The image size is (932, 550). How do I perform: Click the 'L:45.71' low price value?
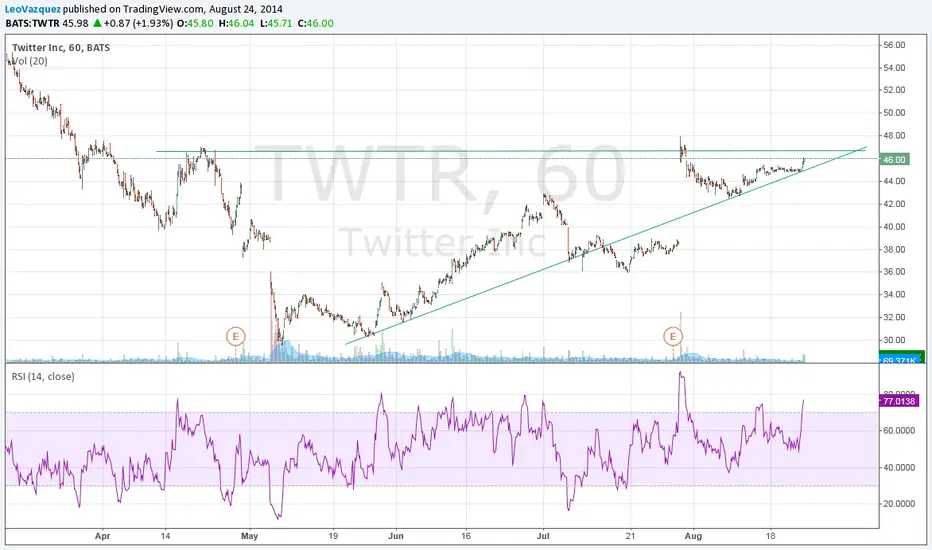[275, 23]
